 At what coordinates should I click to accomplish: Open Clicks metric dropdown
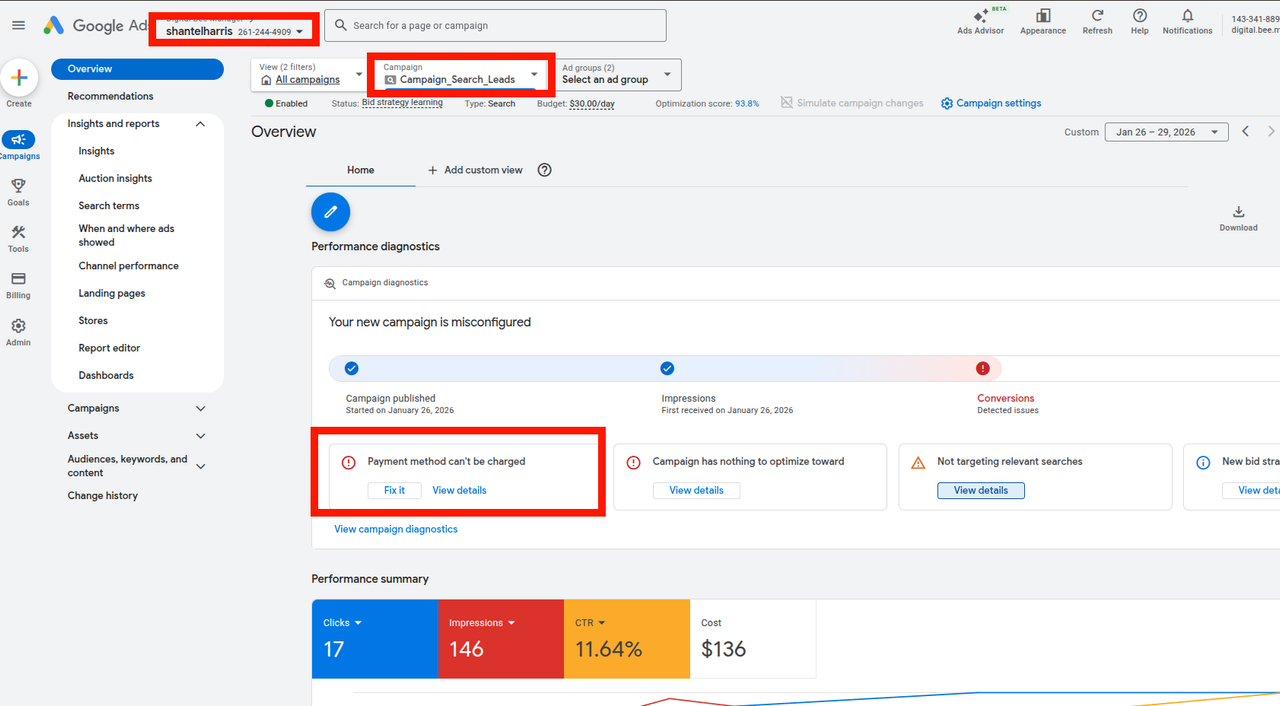click(x=342, y=623)
